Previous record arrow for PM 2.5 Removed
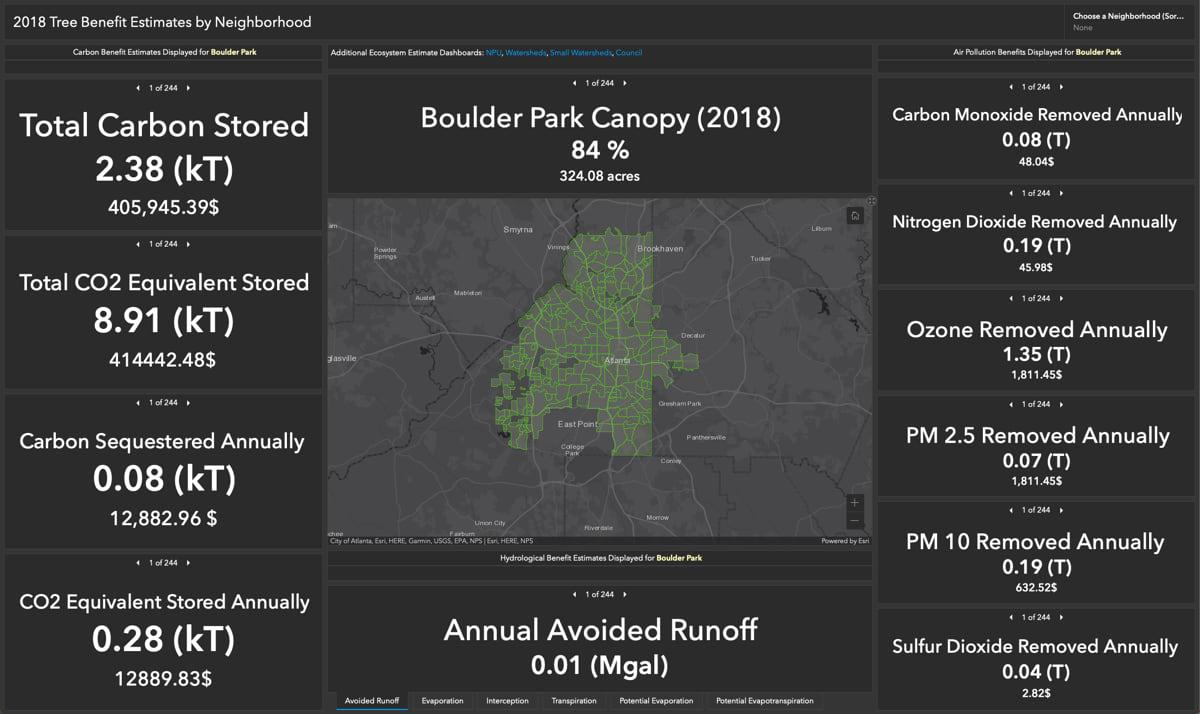The image size is (1200, 714). [1013, 405]
